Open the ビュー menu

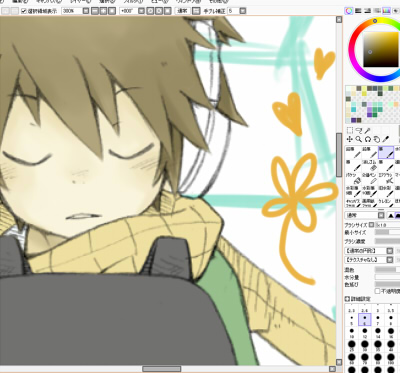[159, 2]
